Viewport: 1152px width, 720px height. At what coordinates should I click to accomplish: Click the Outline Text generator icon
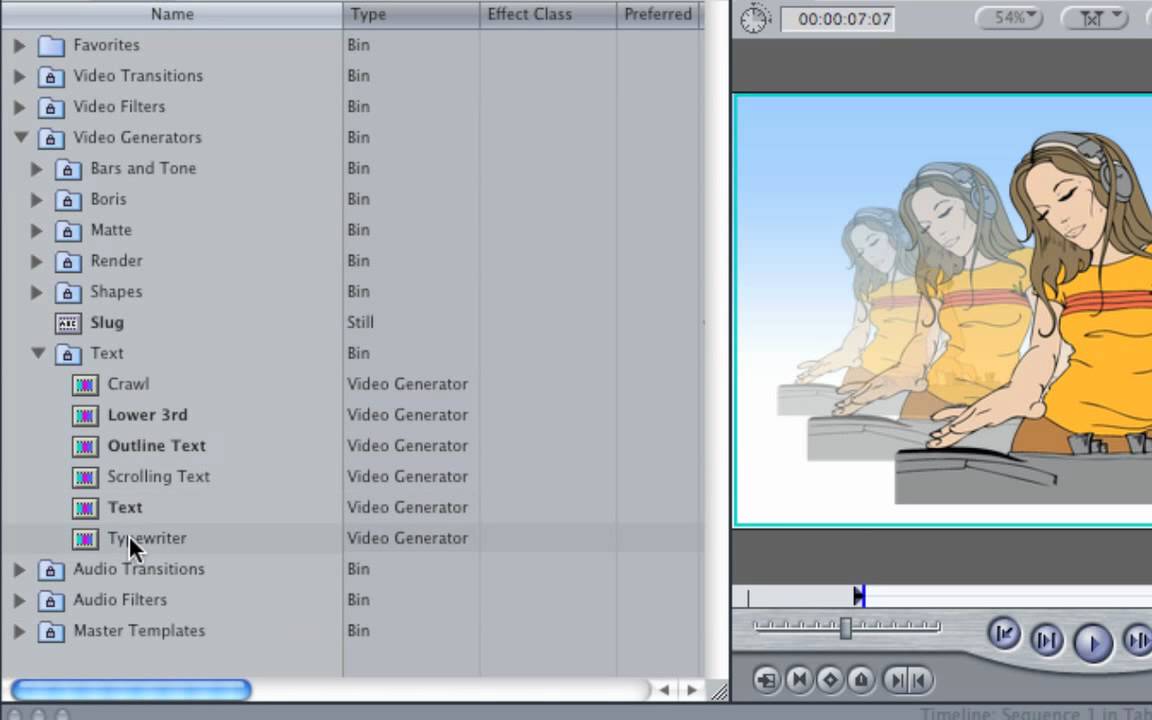pyautogui.click(x=85, y=447)
